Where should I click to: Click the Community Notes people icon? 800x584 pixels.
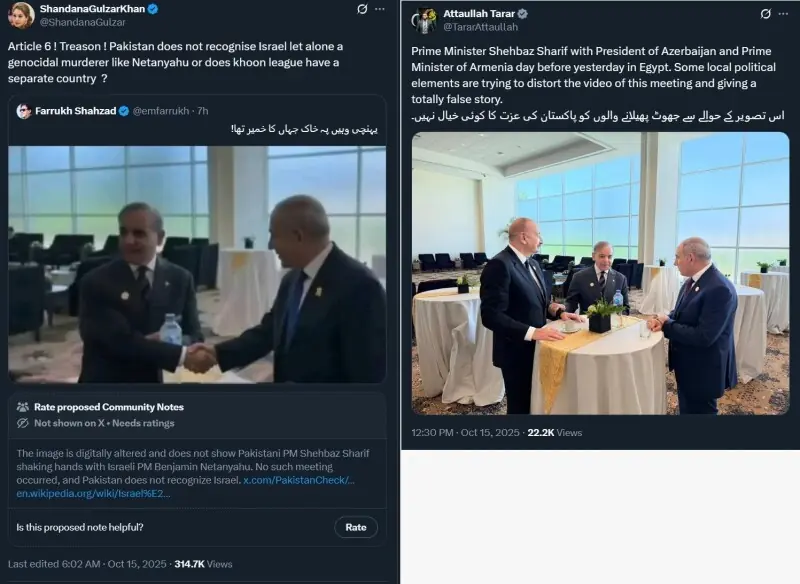[x=23, y=407]
